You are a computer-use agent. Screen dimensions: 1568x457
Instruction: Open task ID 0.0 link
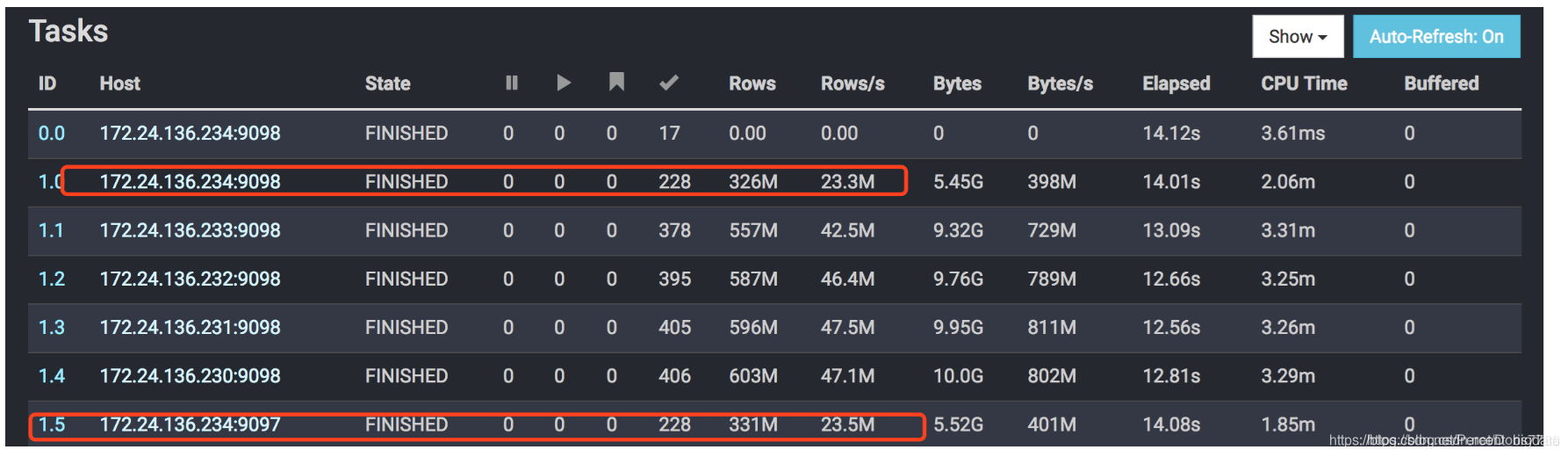point(52,134)
